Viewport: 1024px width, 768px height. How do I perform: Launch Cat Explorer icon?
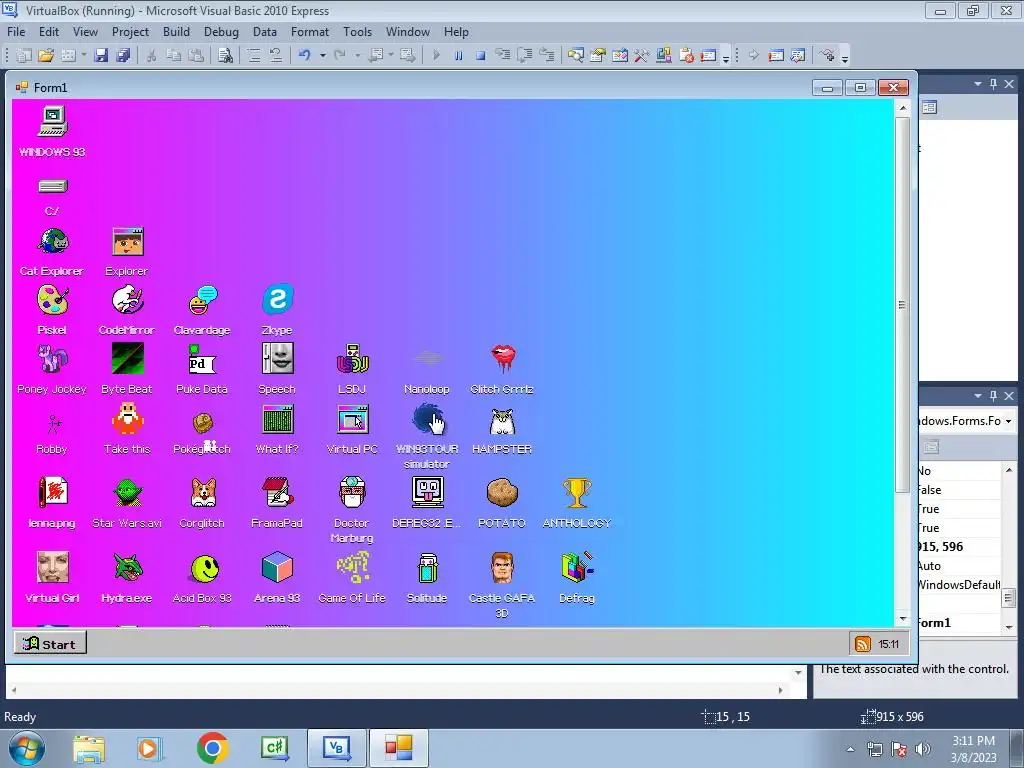pos(52,242)
